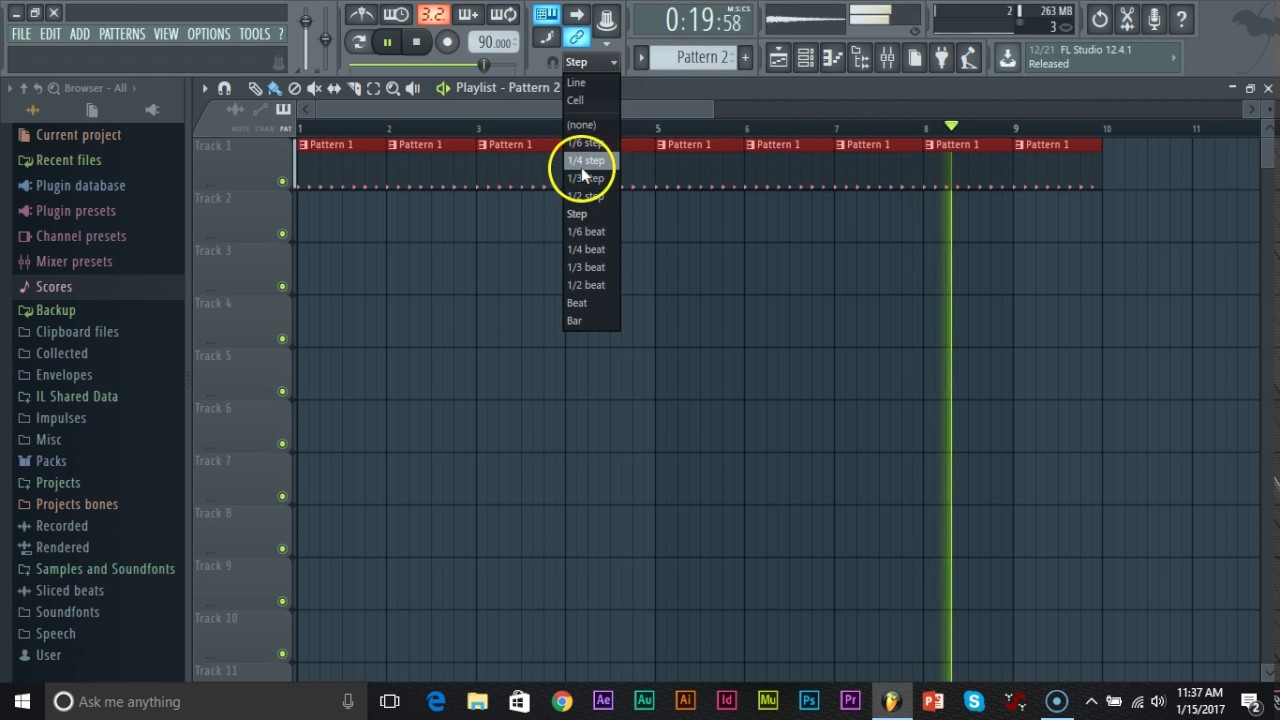The height and width of the screenshot is (720, 1280).
Task: Click the record button
Action: pyautogui.click(x=447, y=42)
